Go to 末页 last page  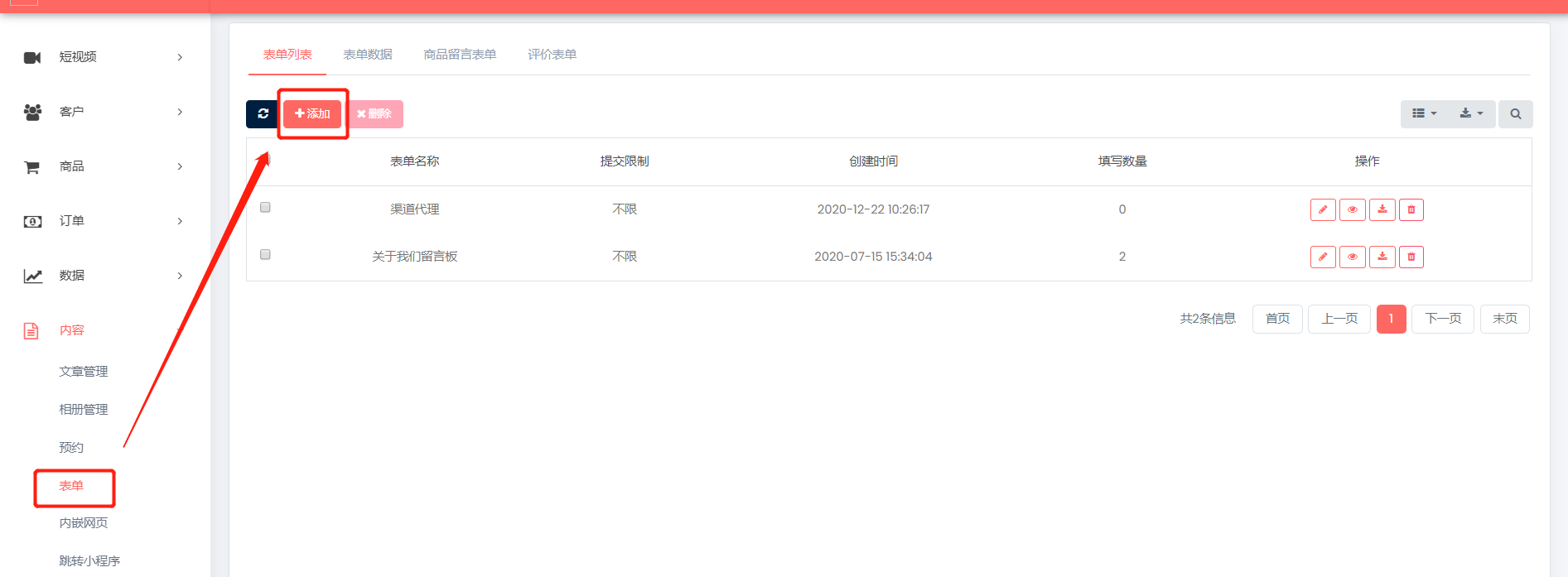tap(1505, 319)
